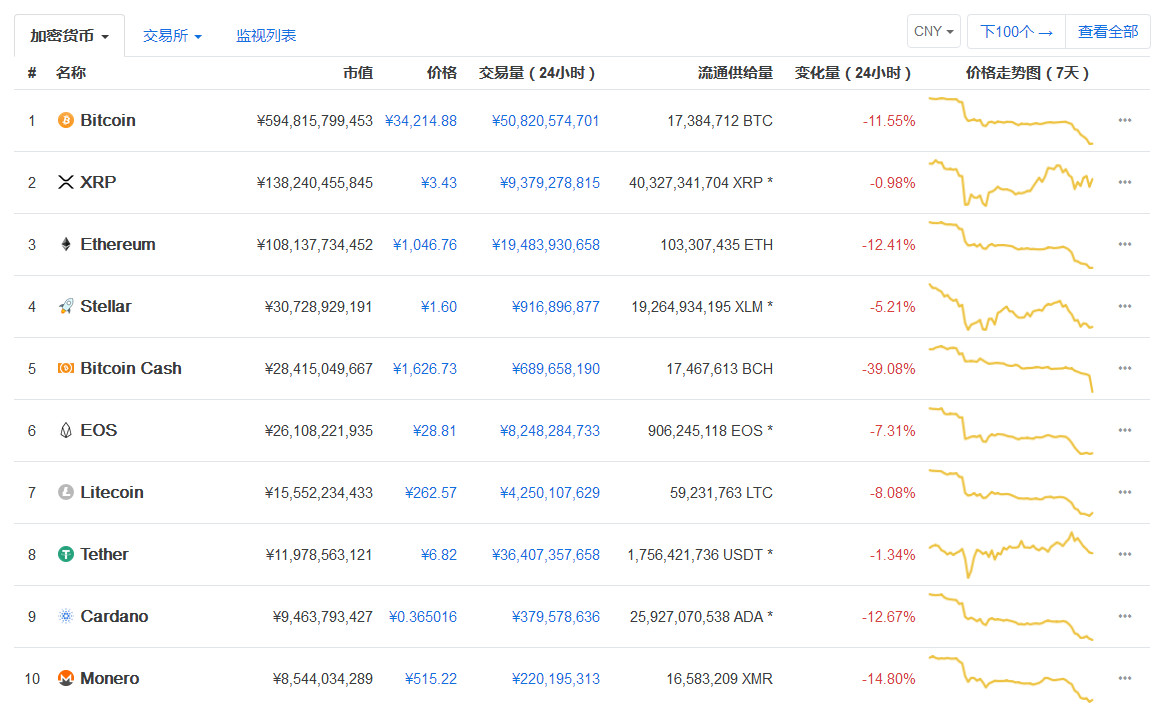Click Bitcoin price ¥34,214.88
Screen dimensions: 1161x705
click(x=421, y=121)
